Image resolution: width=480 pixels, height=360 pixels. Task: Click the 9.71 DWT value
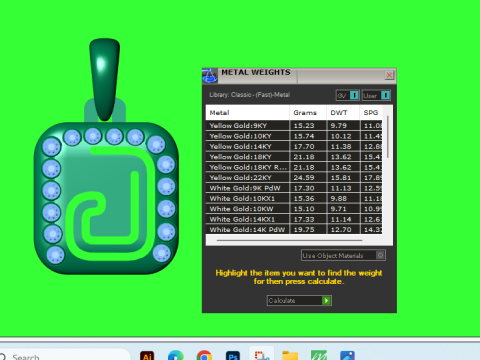click(x=339, y=209)
